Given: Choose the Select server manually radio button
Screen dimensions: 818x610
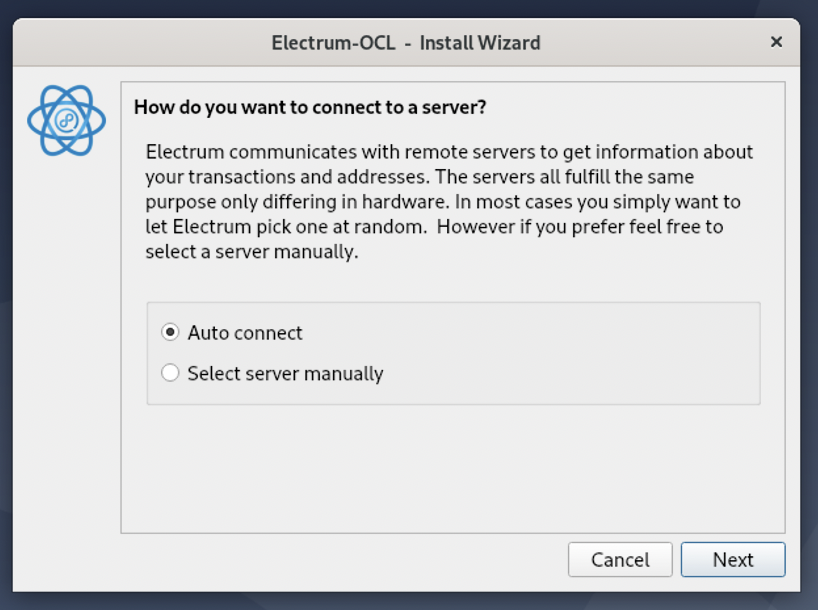Looking at the screenshot, I should click(x=170, y=373).
